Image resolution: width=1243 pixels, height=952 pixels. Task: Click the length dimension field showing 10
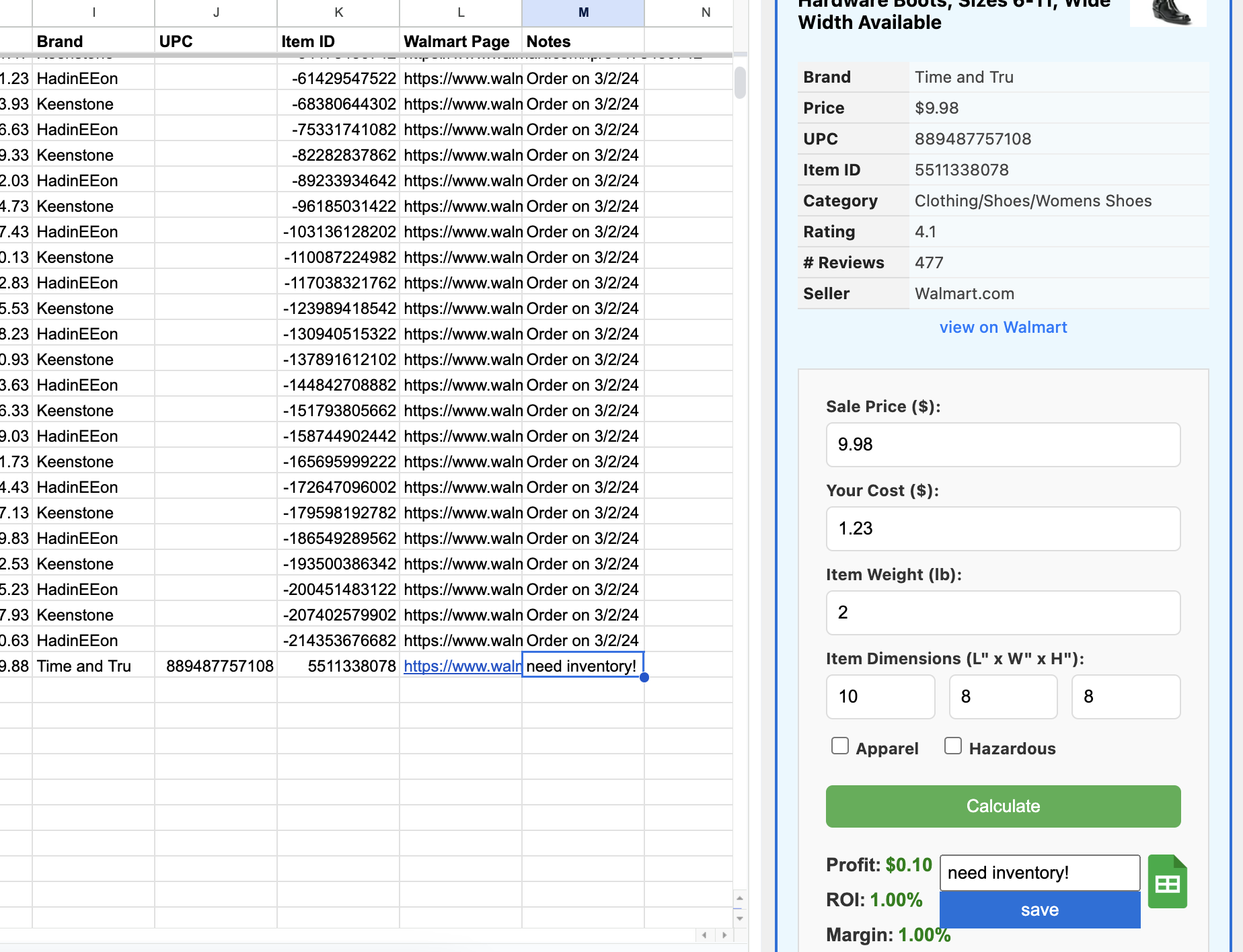click(880, 697)
